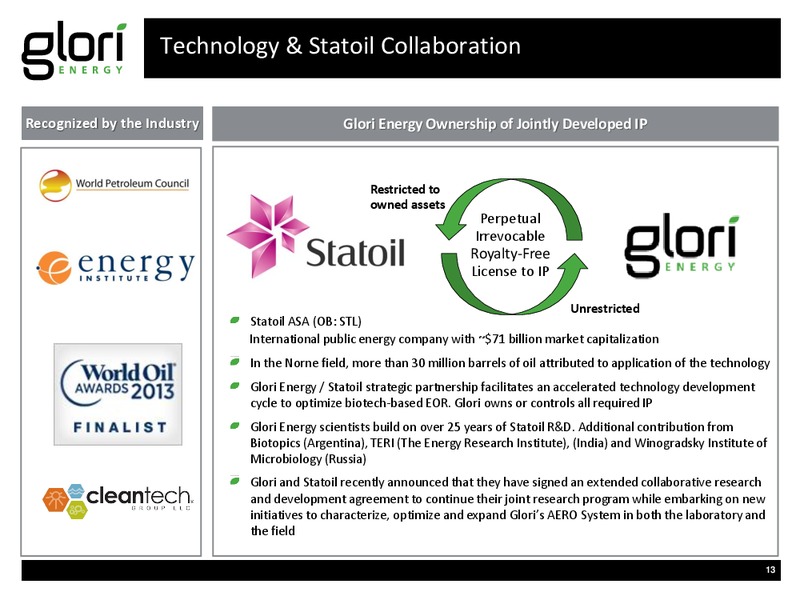The height and width of the screenshot is (600, 800).
Task: Click the 'Restricted to owned assets' label
Action: [x=407, y=197]
